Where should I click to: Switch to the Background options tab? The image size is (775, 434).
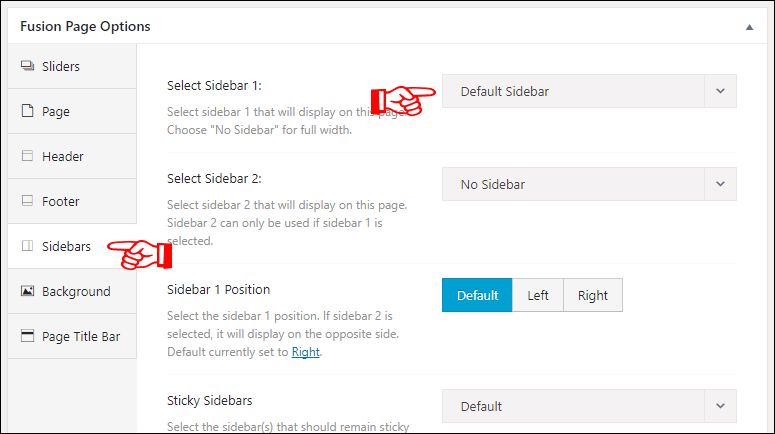coord(72,291)
